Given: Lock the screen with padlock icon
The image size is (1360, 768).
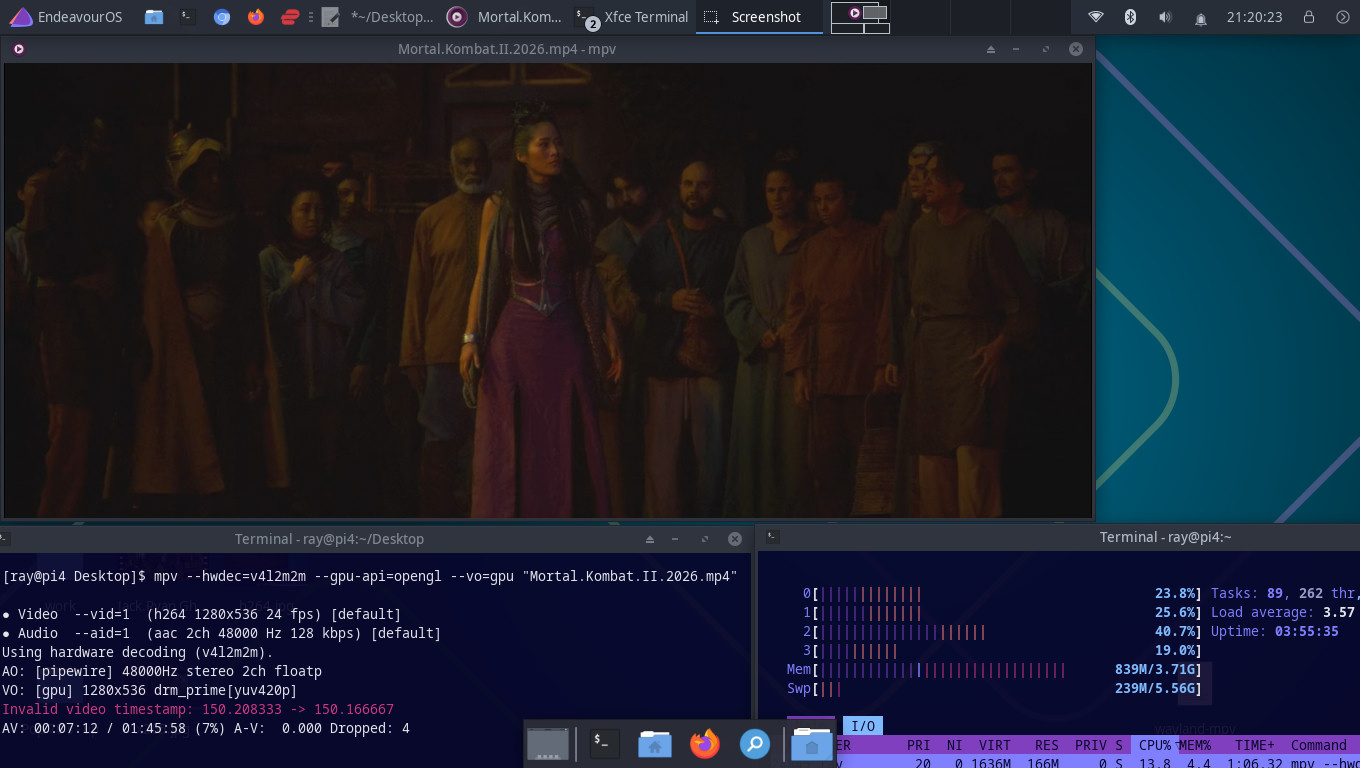Looking at the screenshot, I should (x=1309, y=17).
